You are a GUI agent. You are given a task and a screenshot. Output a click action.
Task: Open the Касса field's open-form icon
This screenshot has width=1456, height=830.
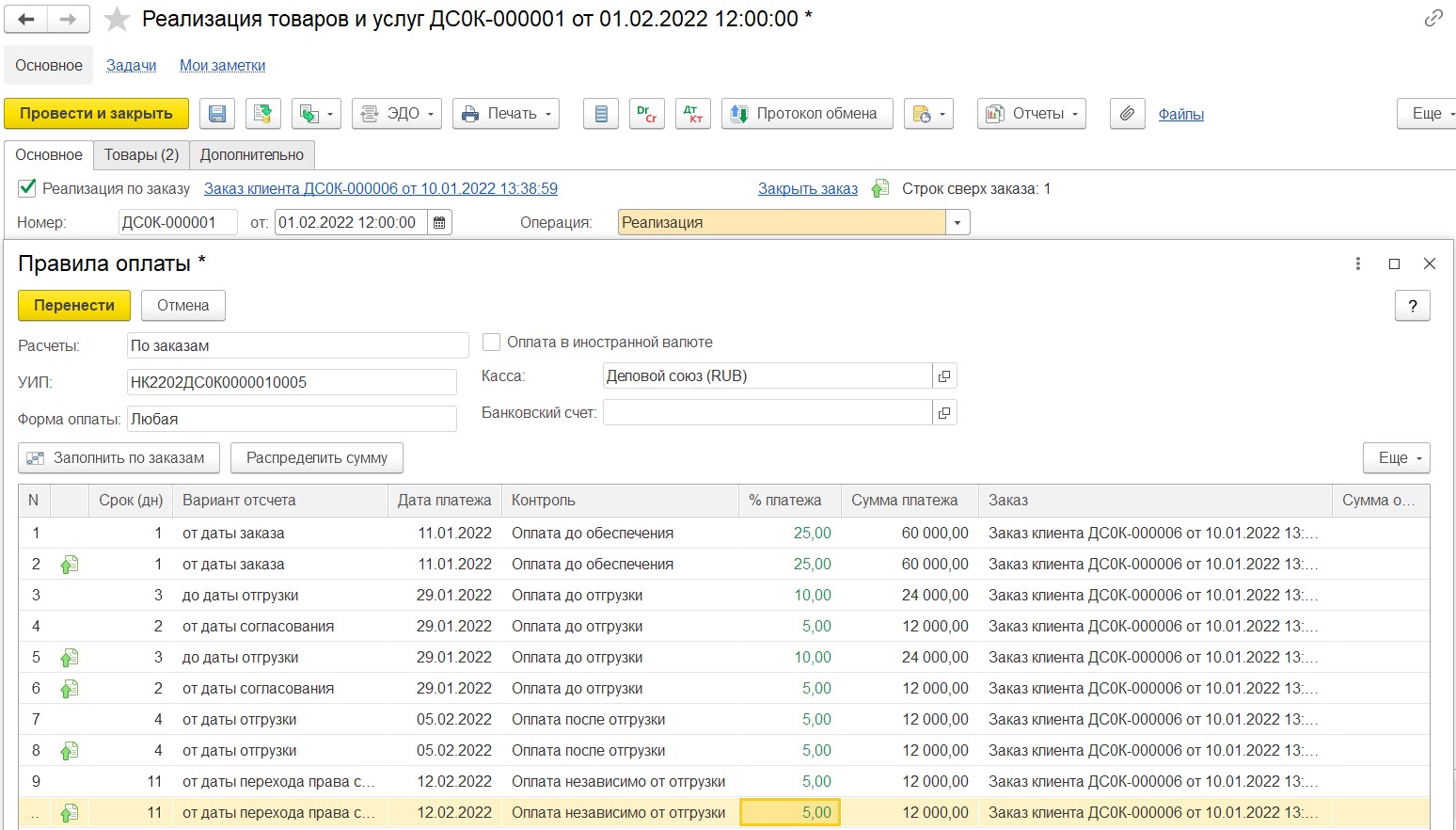944,376
